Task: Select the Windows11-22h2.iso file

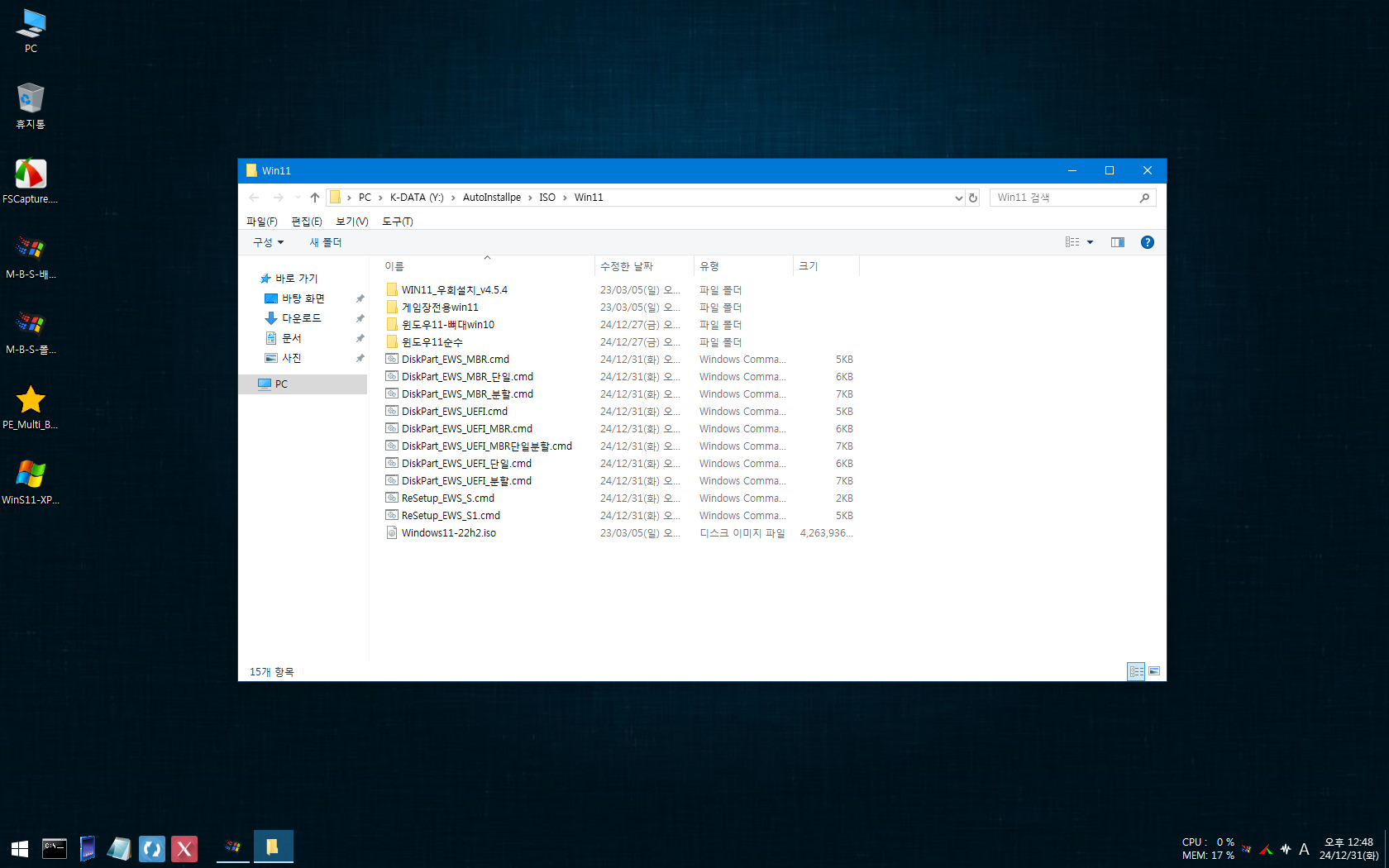Action: tap(449, 533)
